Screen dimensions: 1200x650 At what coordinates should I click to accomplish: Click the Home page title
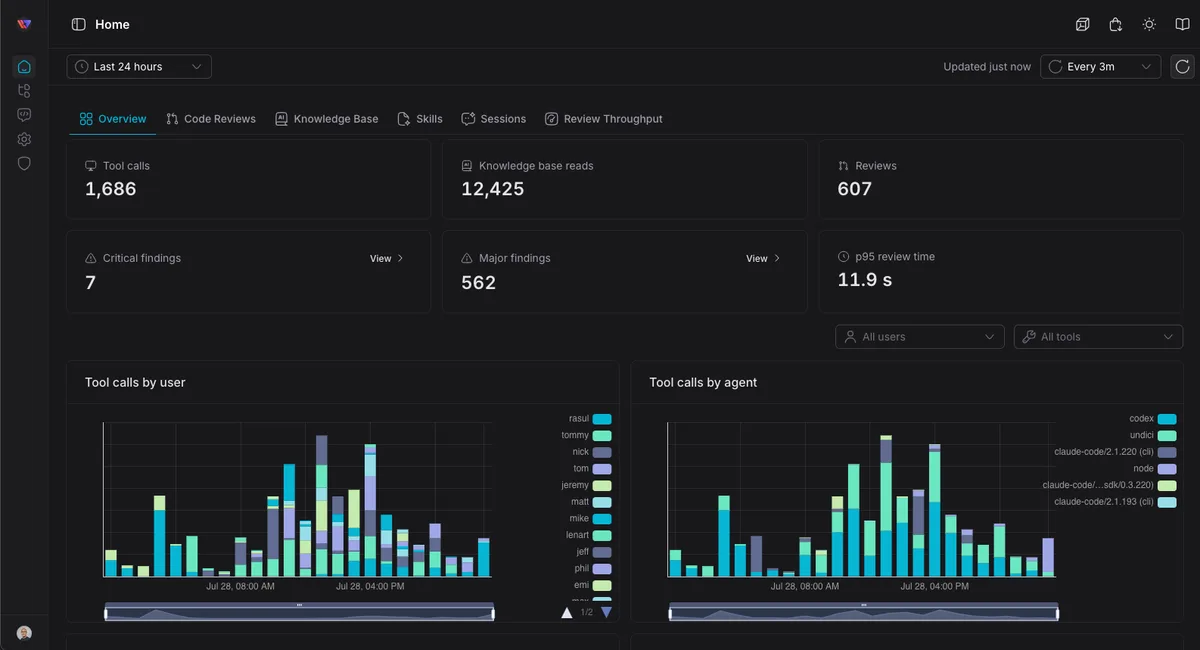tap(112, 24)
